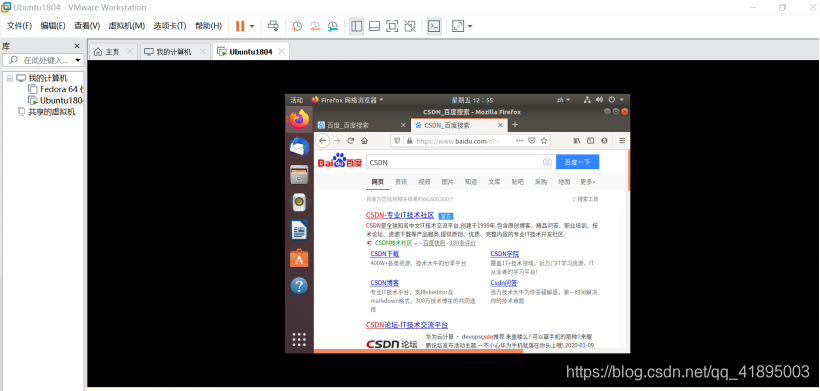Launch Firefox from the Ubuntu dock
Viewport: 820px width, 391px height.
(x=299, y=120)
